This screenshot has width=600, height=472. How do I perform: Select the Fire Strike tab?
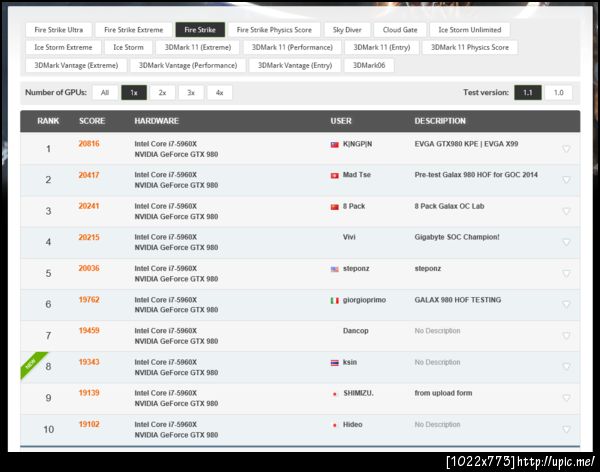tap(200, 29)
